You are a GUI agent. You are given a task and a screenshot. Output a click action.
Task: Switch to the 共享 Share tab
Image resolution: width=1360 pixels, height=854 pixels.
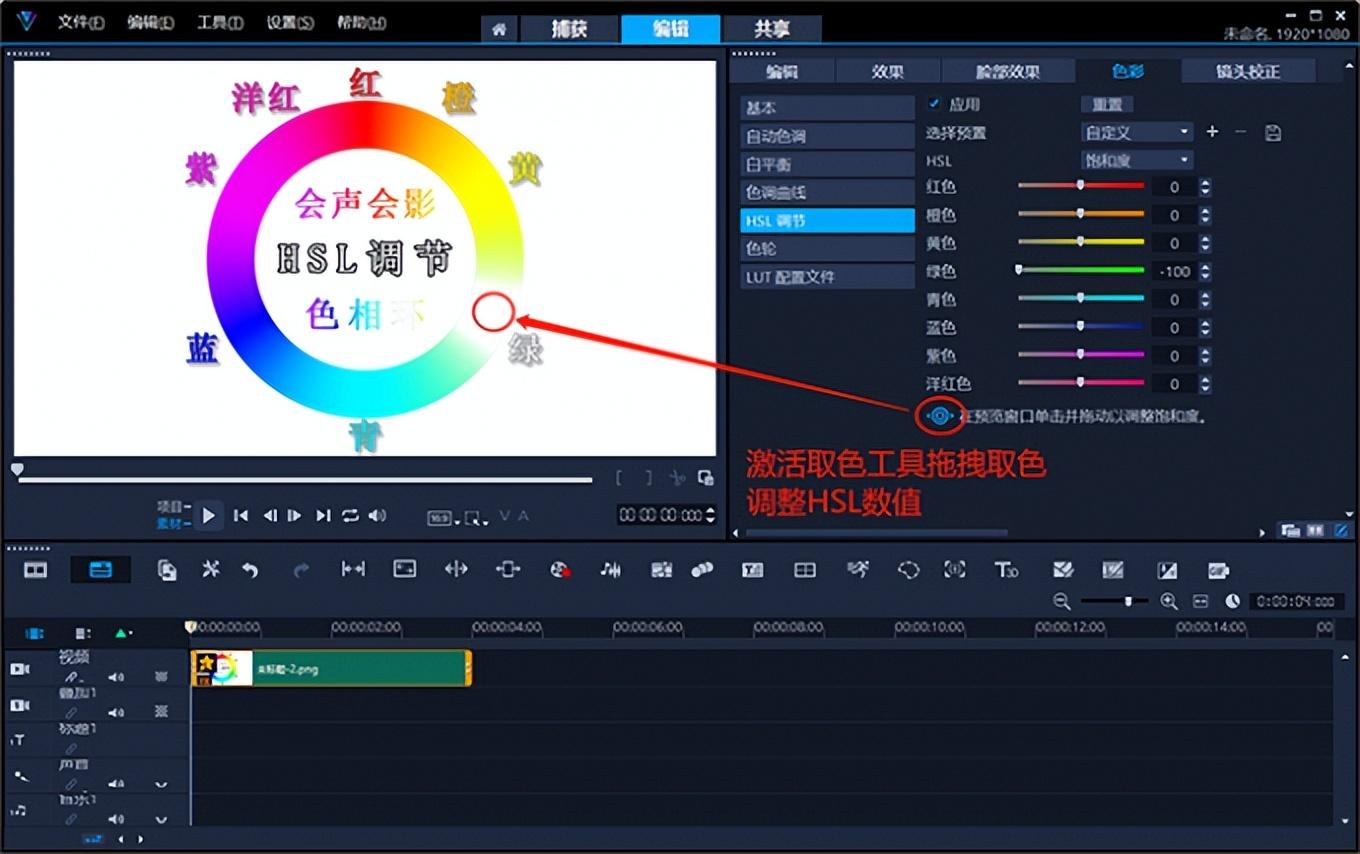pyautogui.click(x=771, y=29)
